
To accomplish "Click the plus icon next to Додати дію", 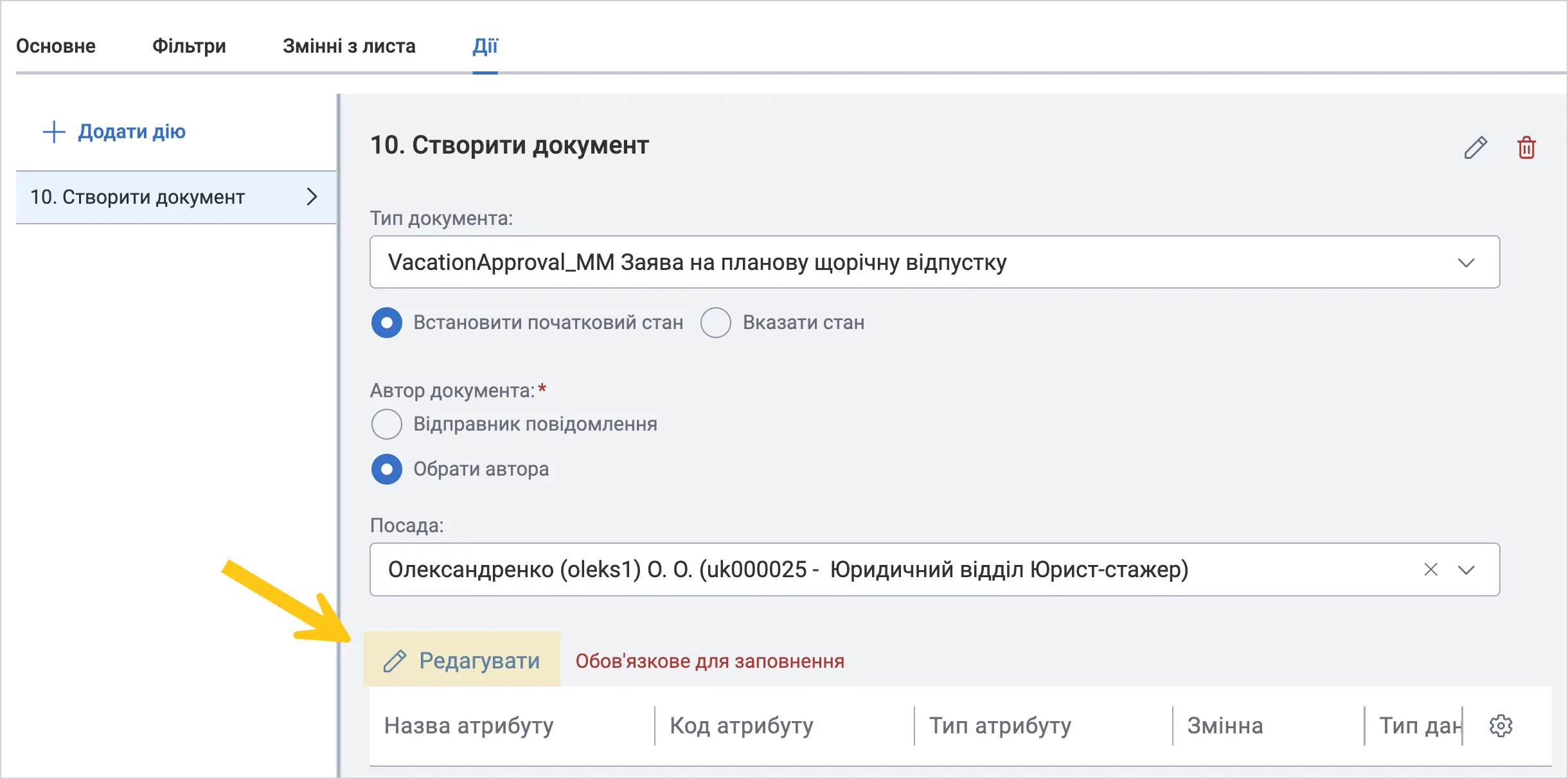I will click(54, 132).
